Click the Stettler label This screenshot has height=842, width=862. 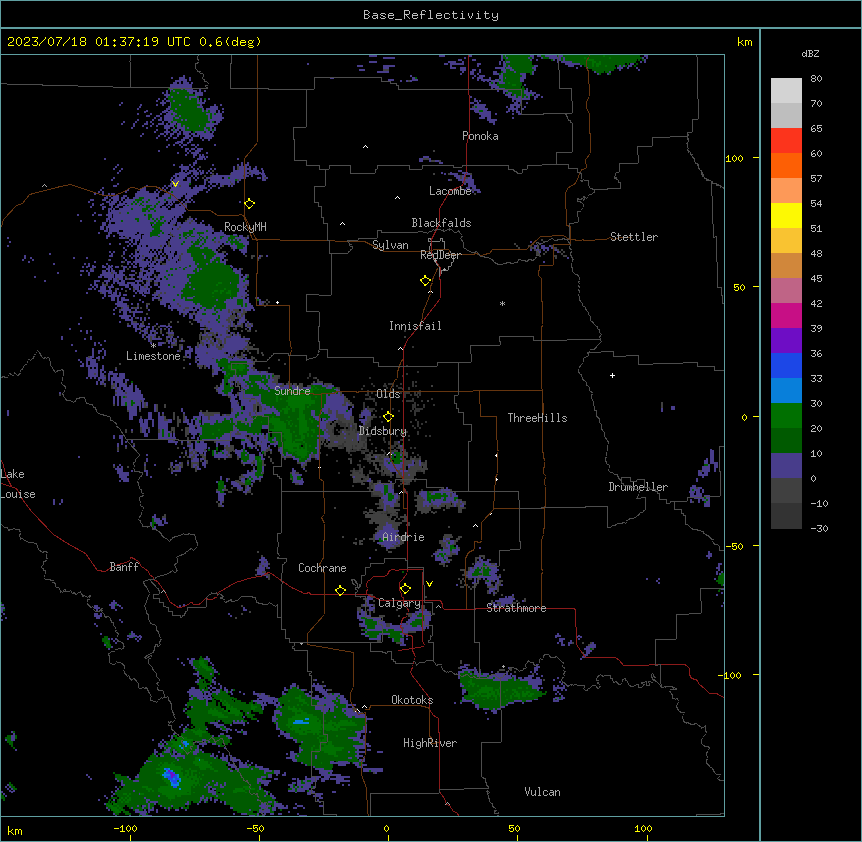[x=634, y=237]
